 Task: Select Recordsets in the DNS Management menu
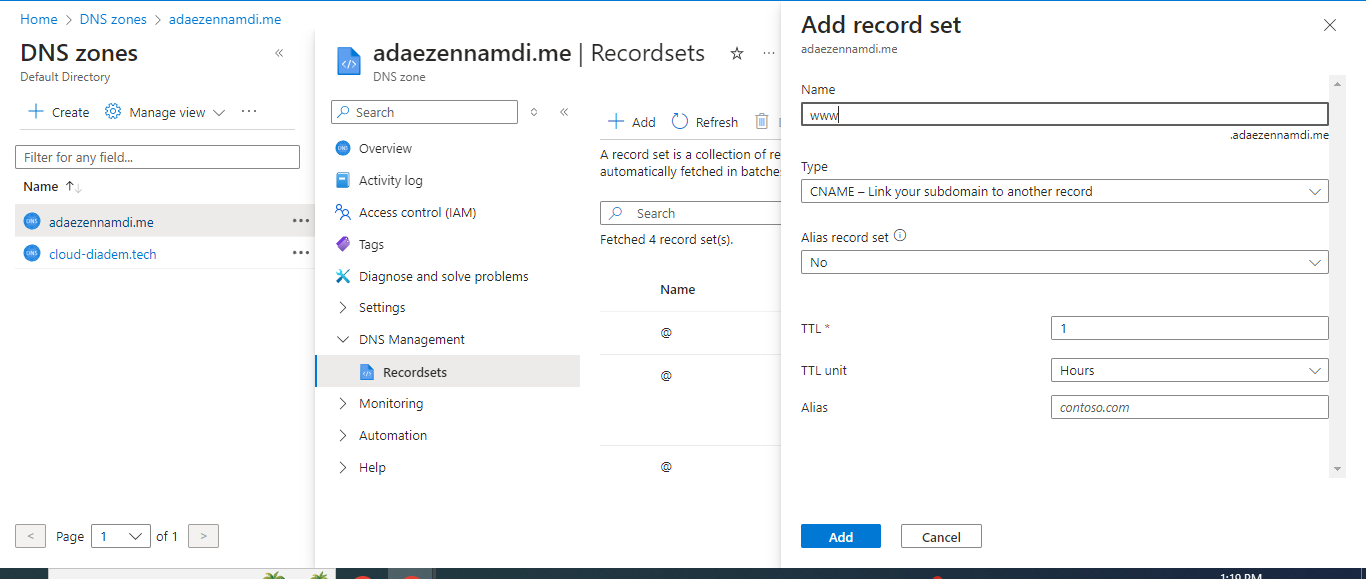(414, 372)
